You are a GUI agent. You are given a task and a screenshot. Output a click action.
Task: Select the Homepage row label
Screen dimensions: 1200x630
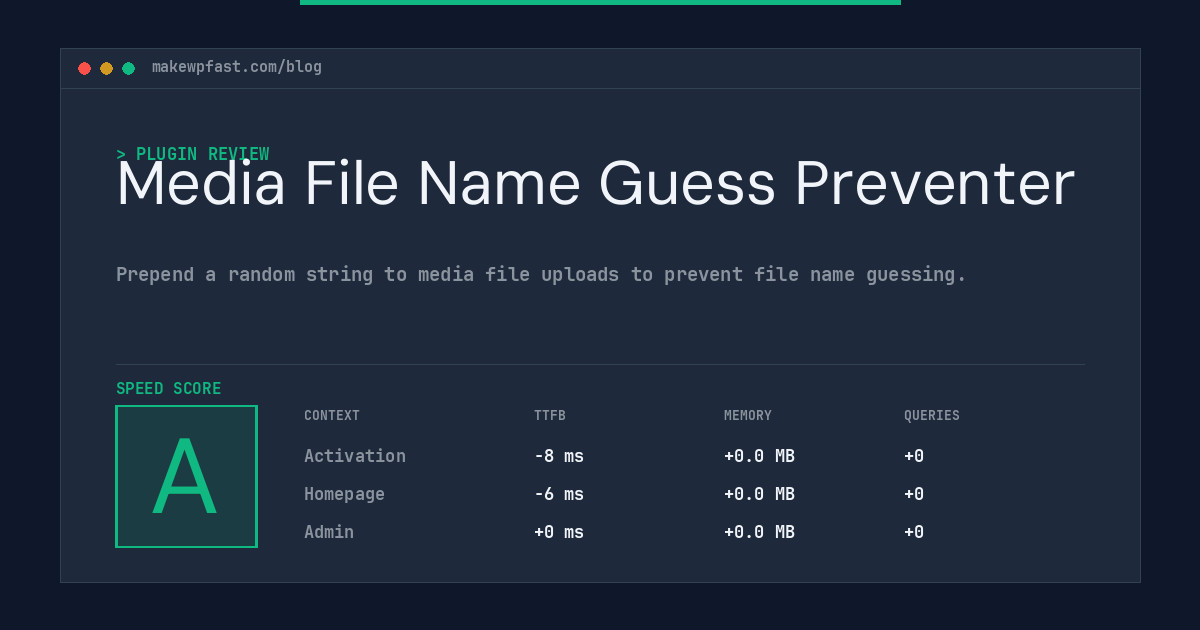pos(344,494)
